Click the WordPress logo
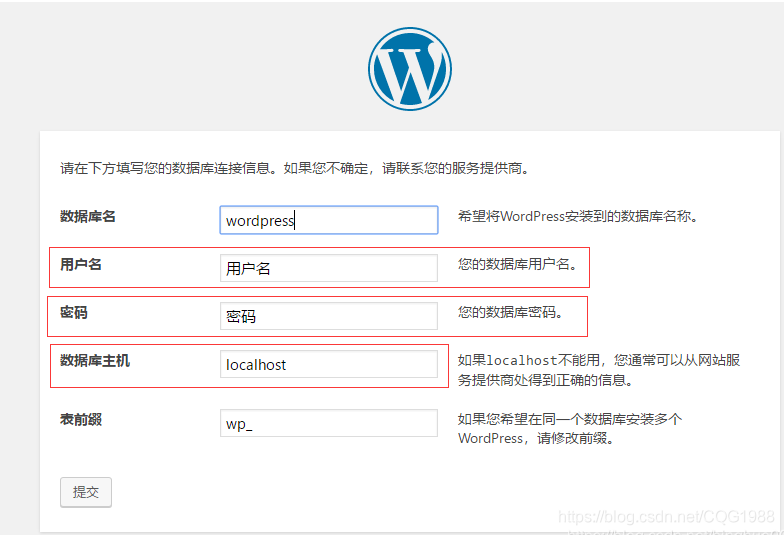 click(410, 68)
